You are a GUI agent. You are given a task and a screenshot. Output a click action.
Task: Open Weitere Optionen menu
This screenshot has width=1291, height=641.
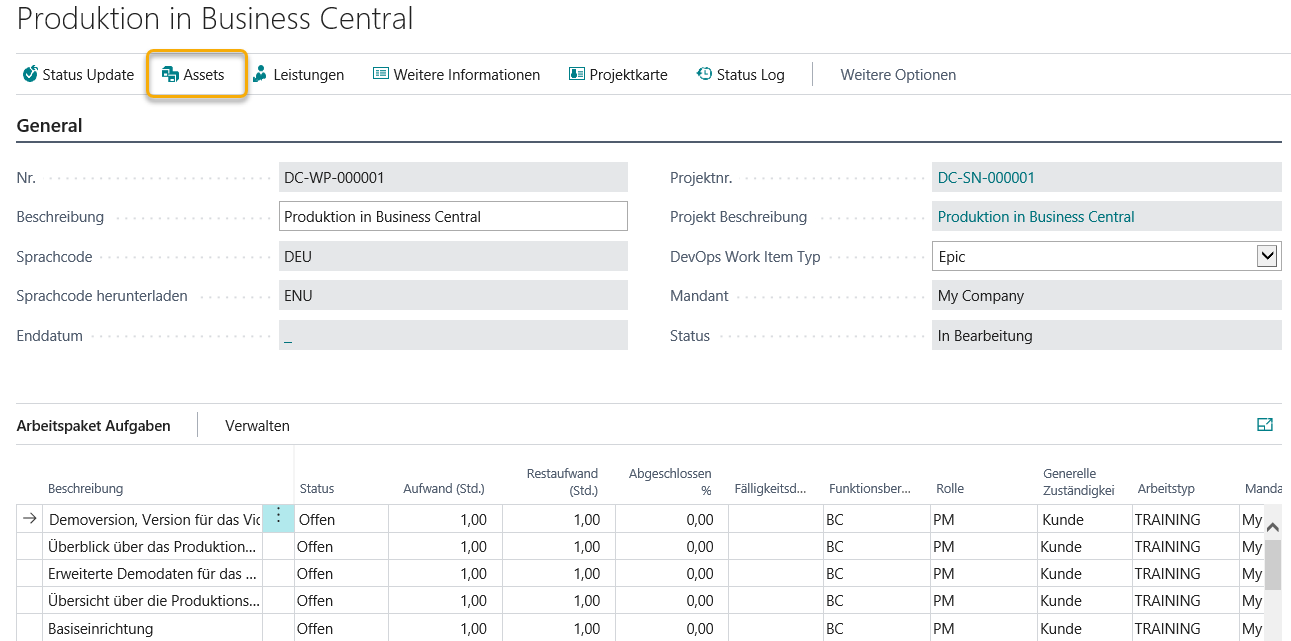[x=898, y=74]
